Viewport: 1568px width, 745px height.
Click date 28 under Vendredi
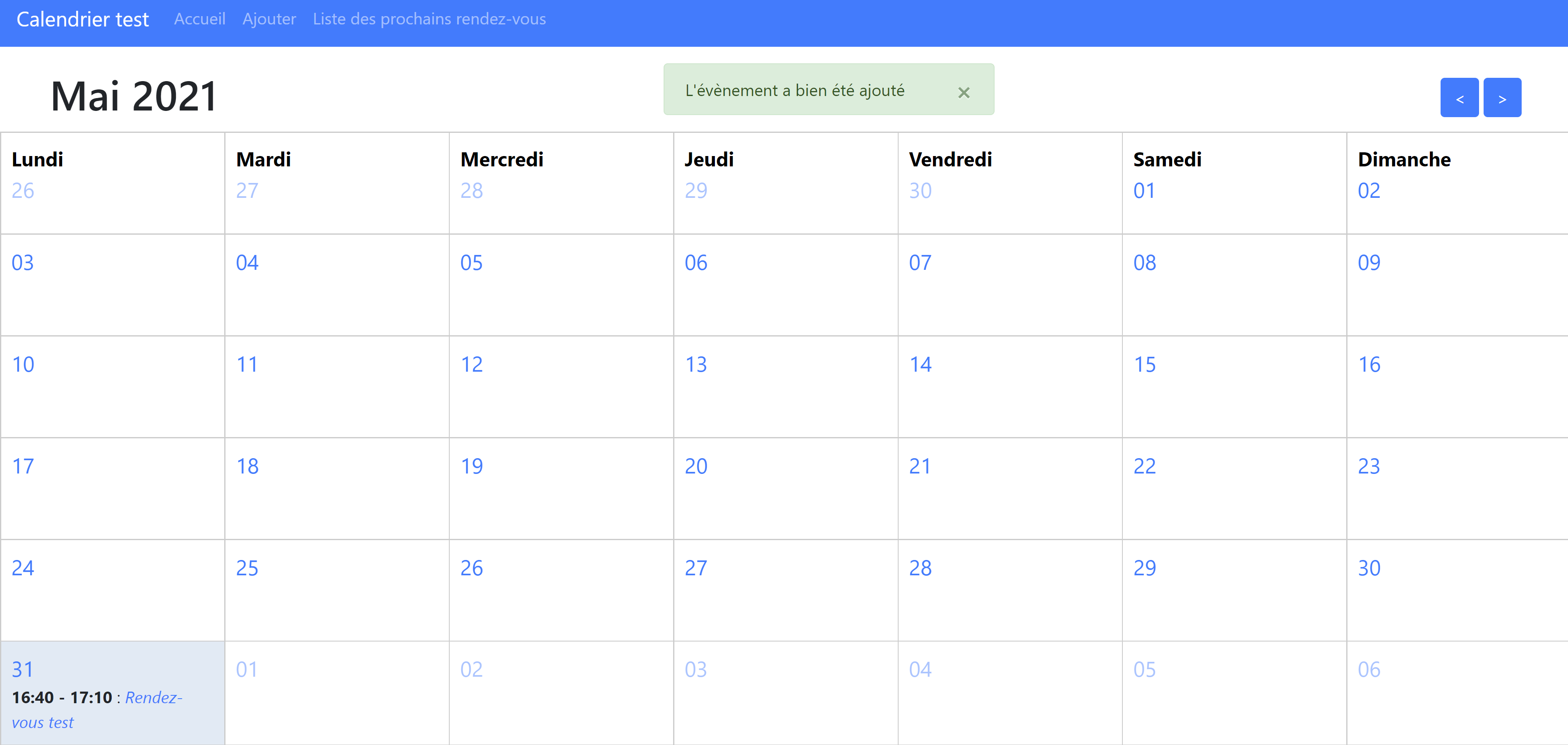[x=921, y=568]
